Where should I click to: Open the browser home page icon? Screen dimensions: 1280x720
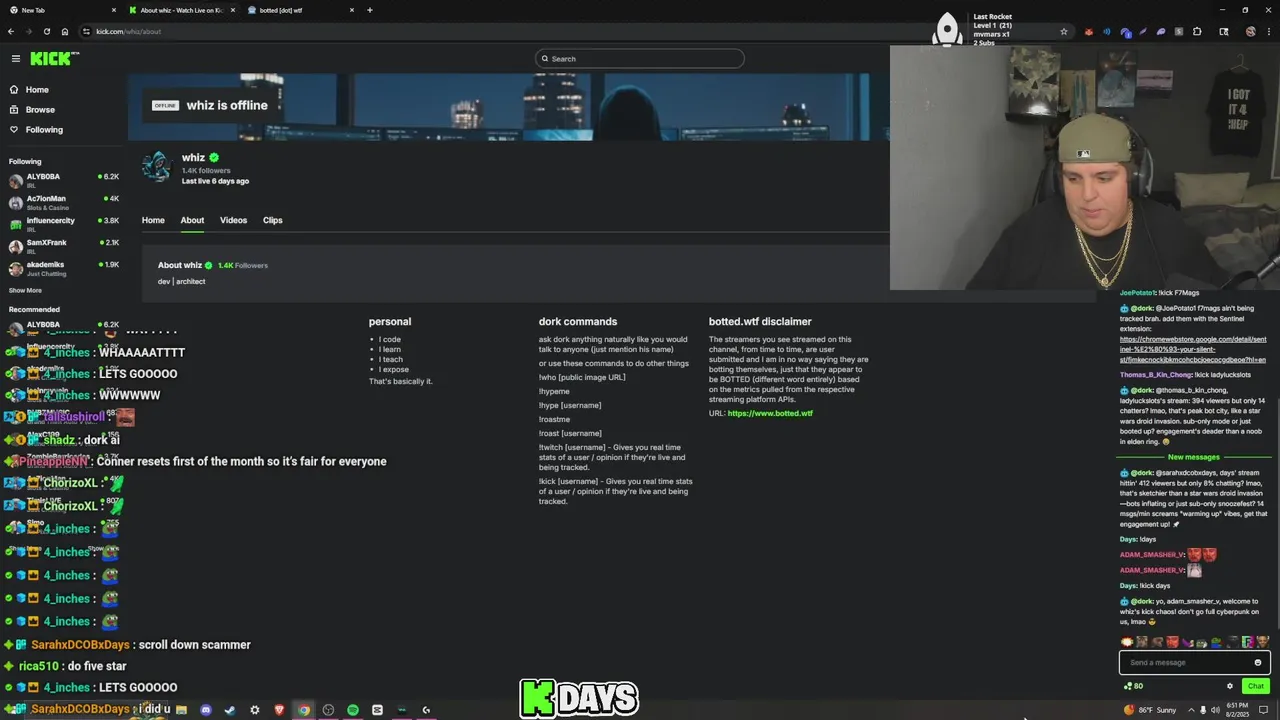click(x=64, y=31)
